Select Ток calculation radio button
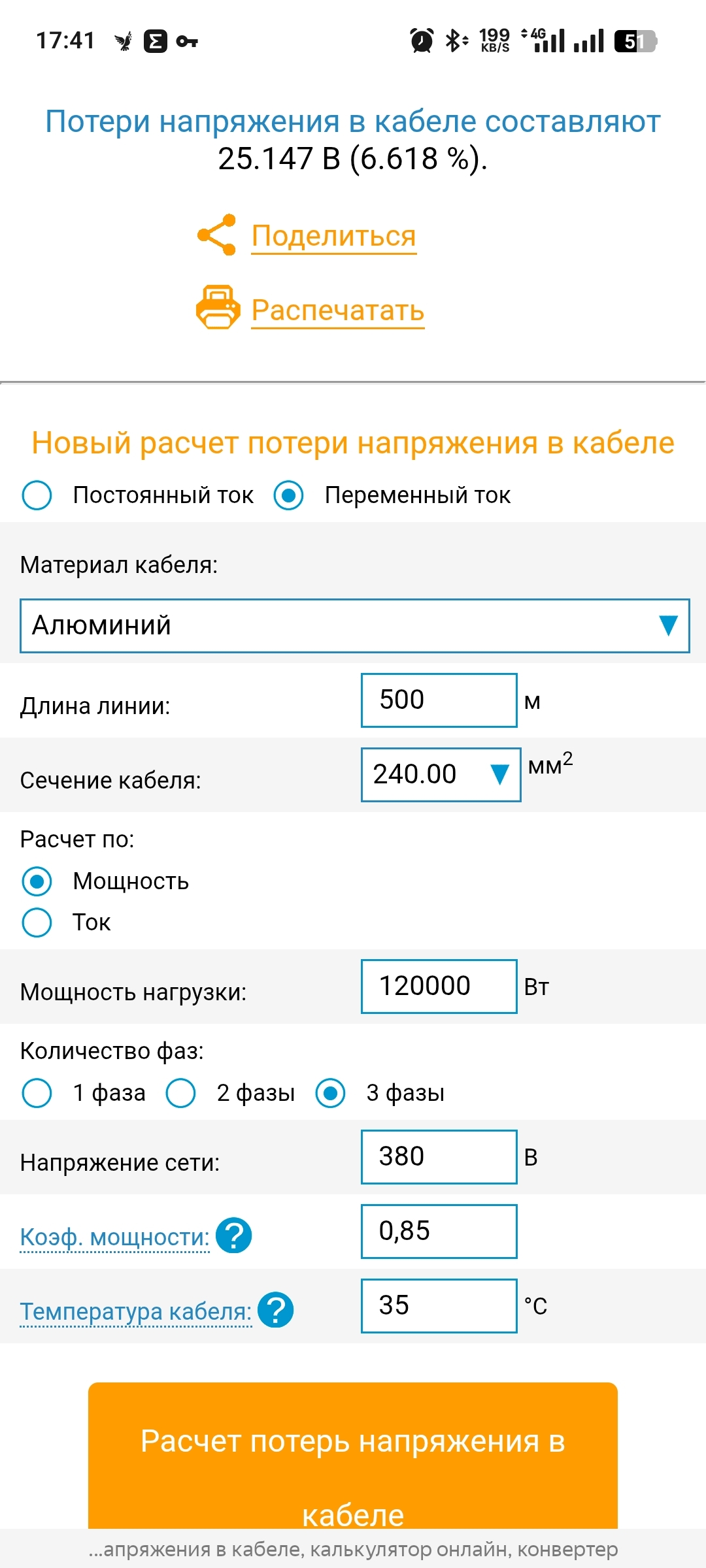 [x=37, y=923]
